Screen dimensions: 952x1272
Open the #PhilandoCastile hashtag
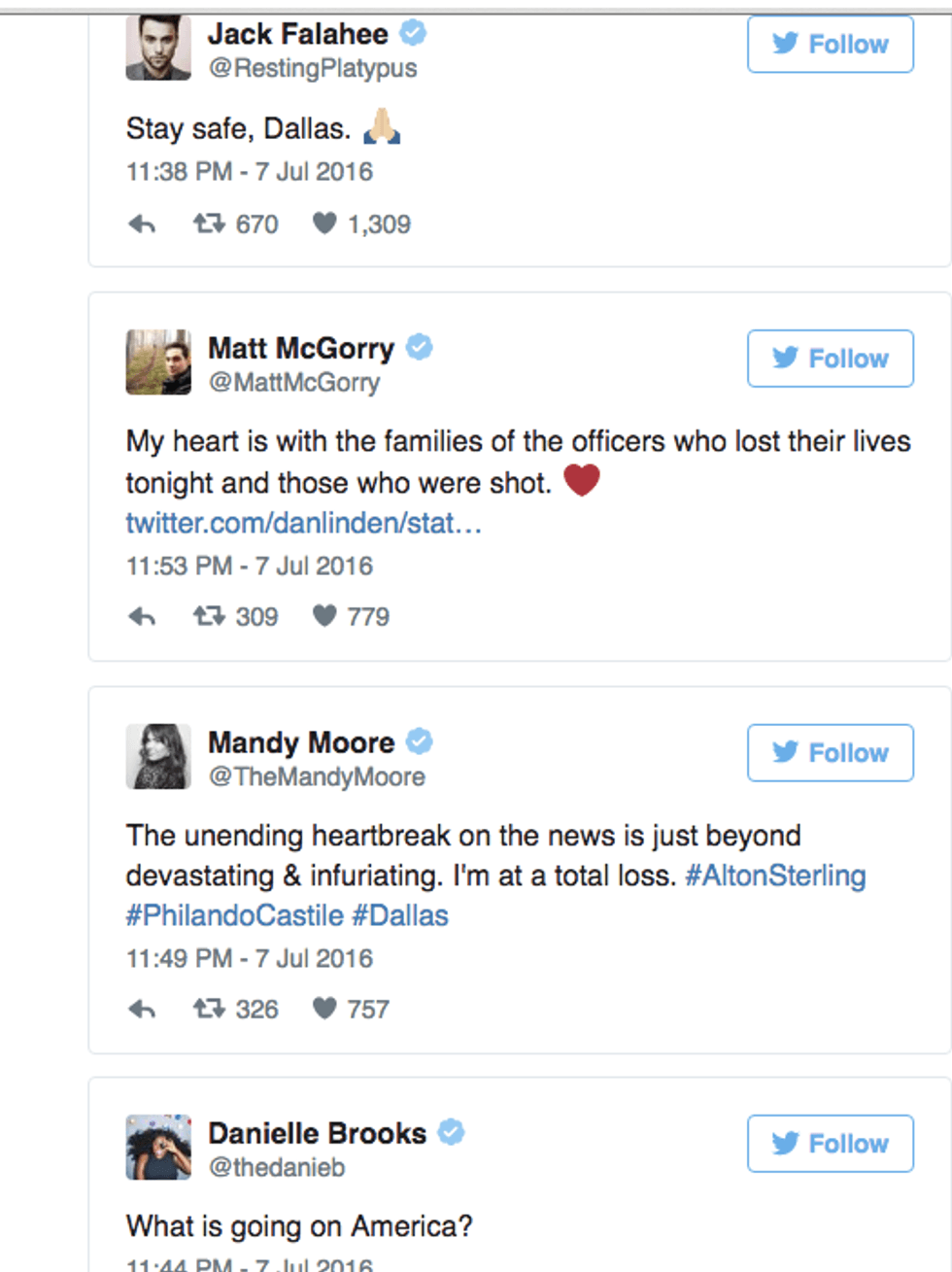[x=234, y=916]
